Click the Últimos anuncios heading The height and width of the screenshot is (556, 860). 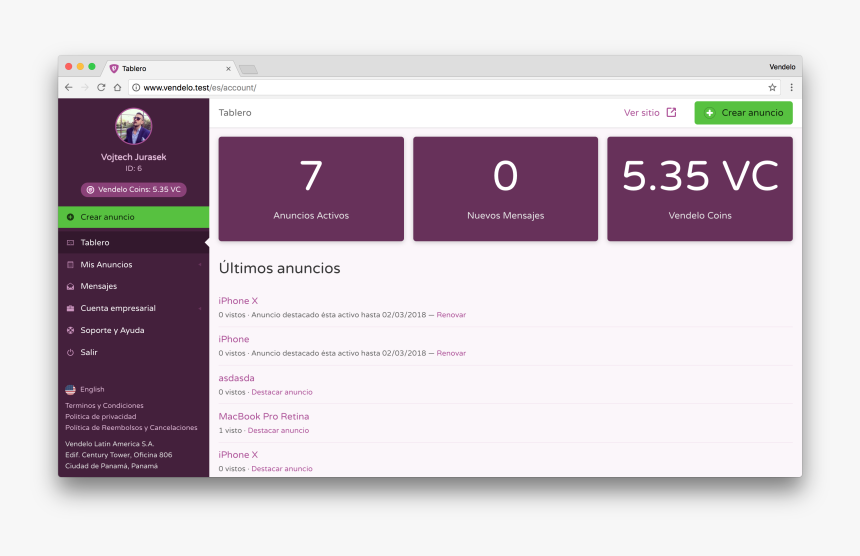[280, 268]
